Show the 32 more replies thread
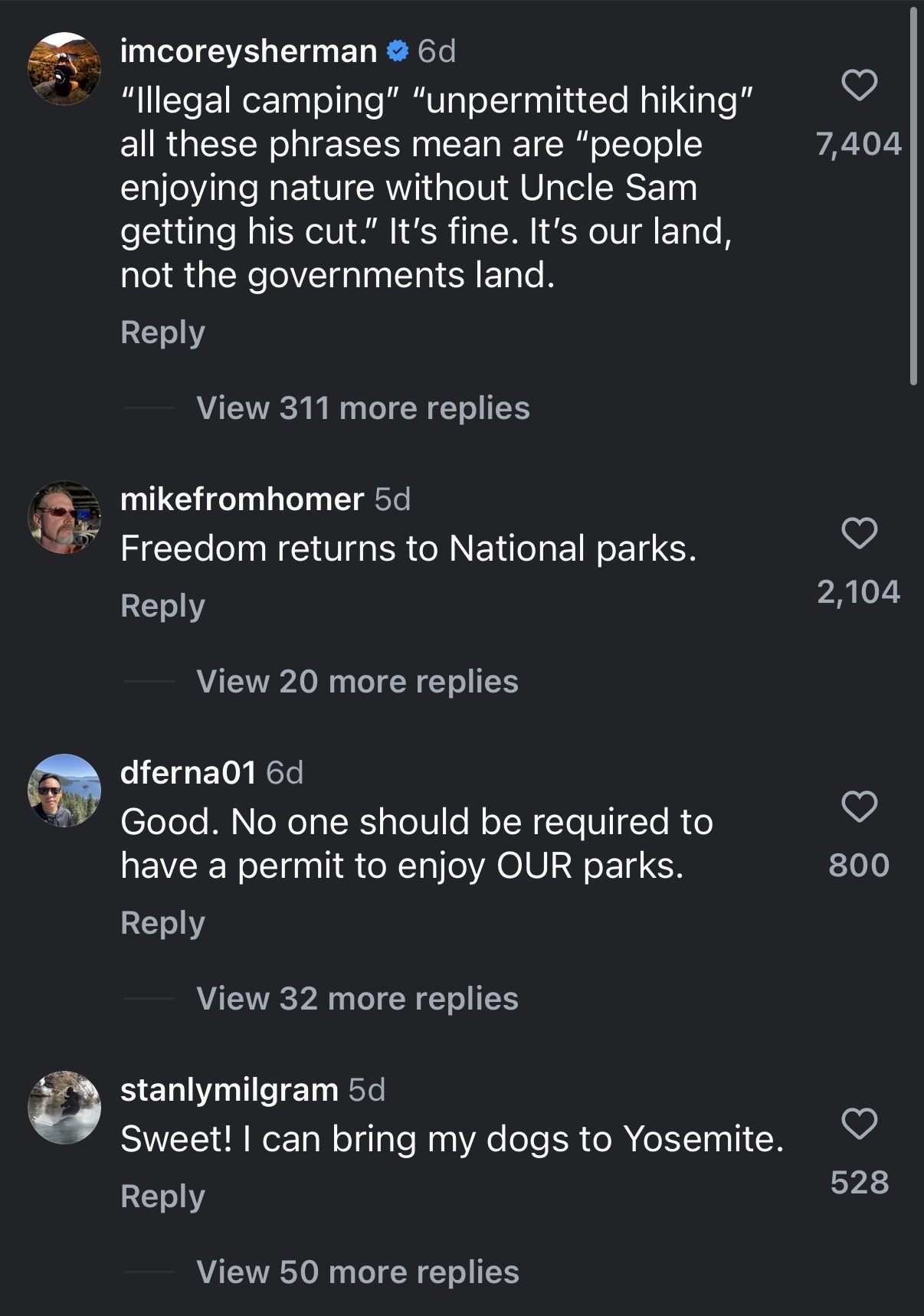 (x=357, y=999)
